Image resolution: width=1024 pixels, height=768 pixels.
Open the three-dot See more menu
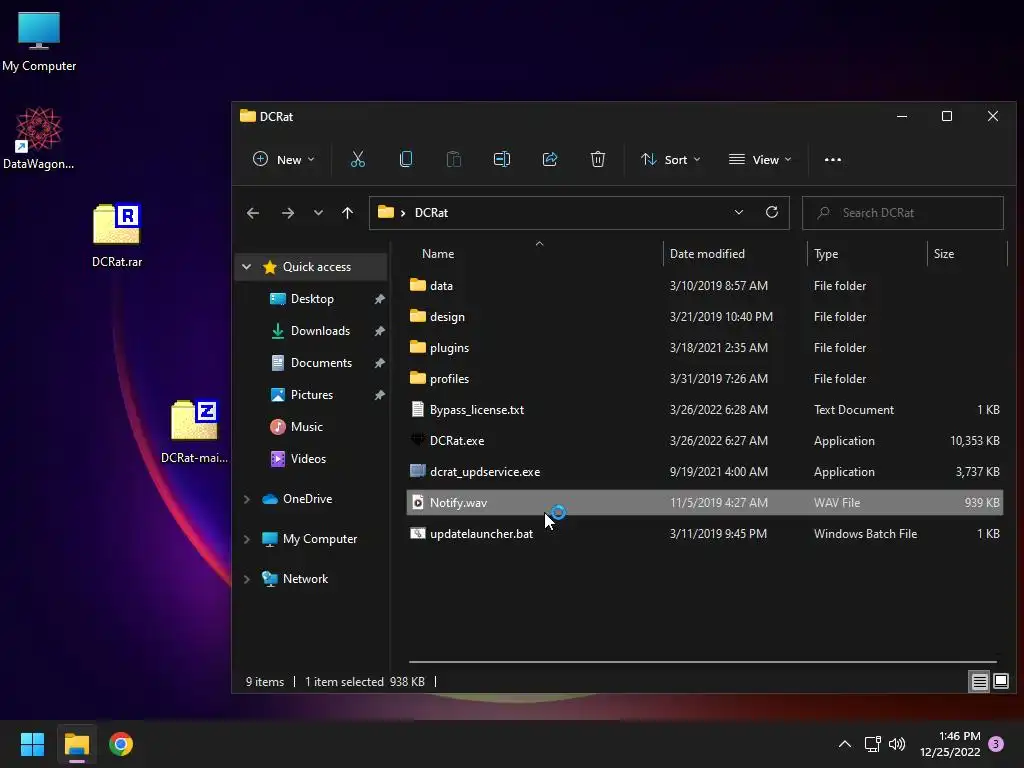coord(833,159)
